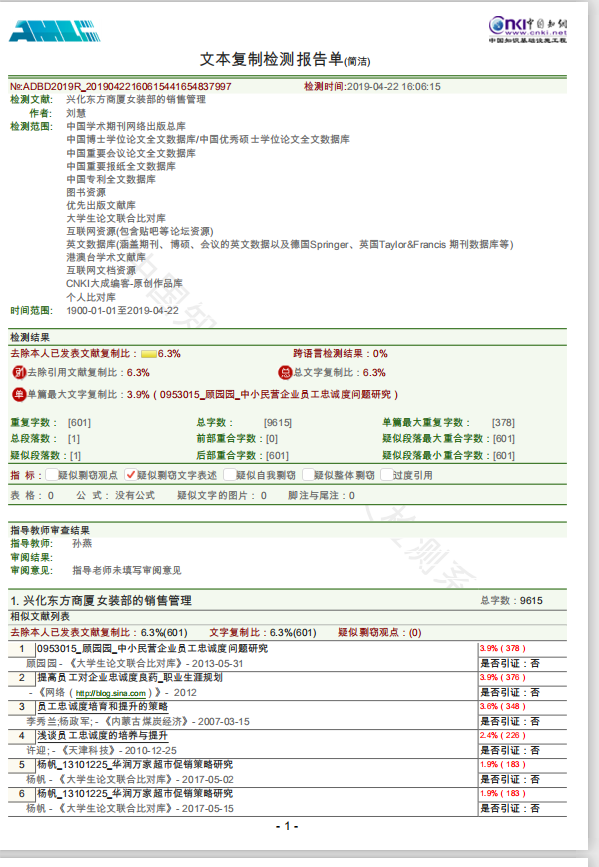Click the AMLC logo at top left
This screenshot has height=867, width=599.
tap(55, 31)
